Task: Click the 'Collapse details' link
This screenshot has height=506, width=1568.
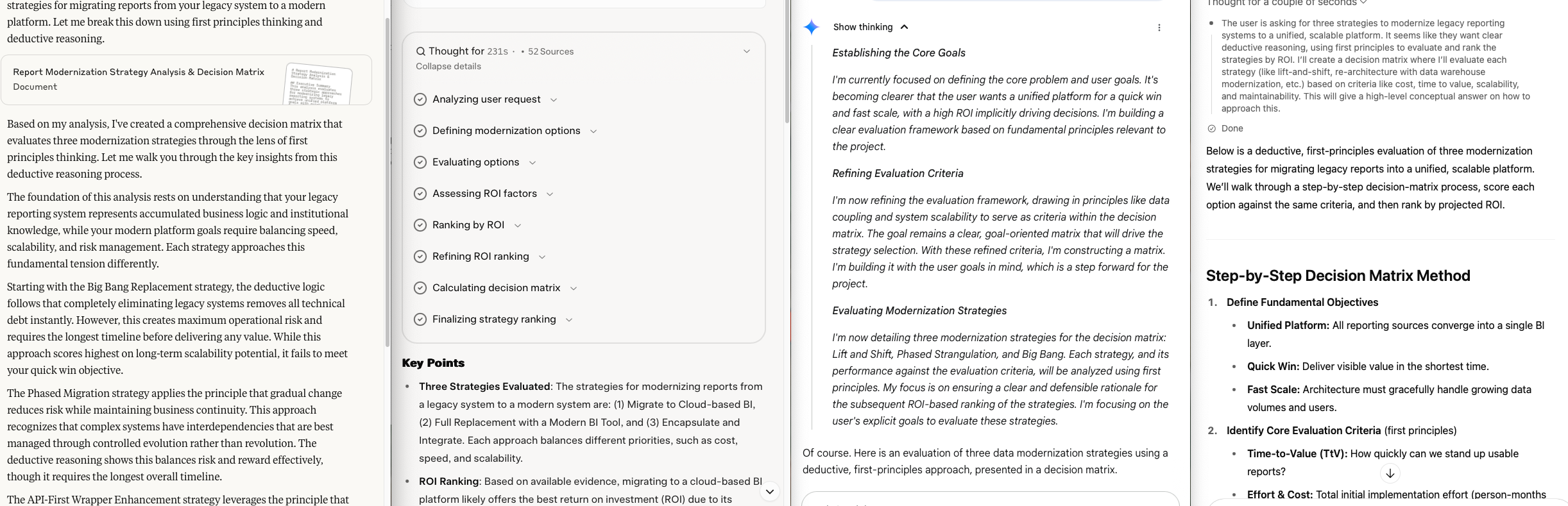Action: coord(448,67)
